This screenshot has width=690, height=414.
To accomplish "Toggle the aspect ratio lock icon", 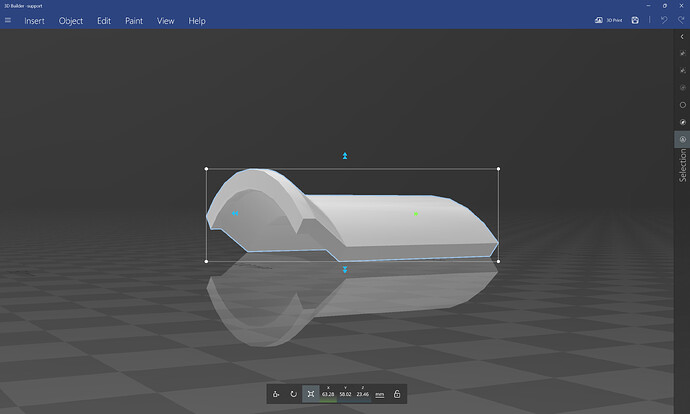I will coord(397,394).
